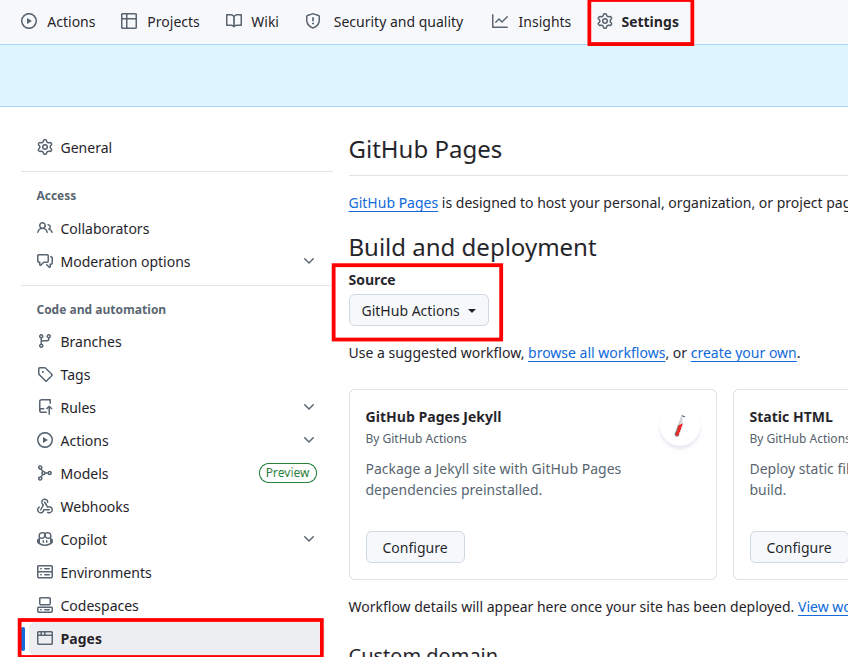Click the Codespaces icon
Viewport: 848px width, 657px height.
[45, 606]
